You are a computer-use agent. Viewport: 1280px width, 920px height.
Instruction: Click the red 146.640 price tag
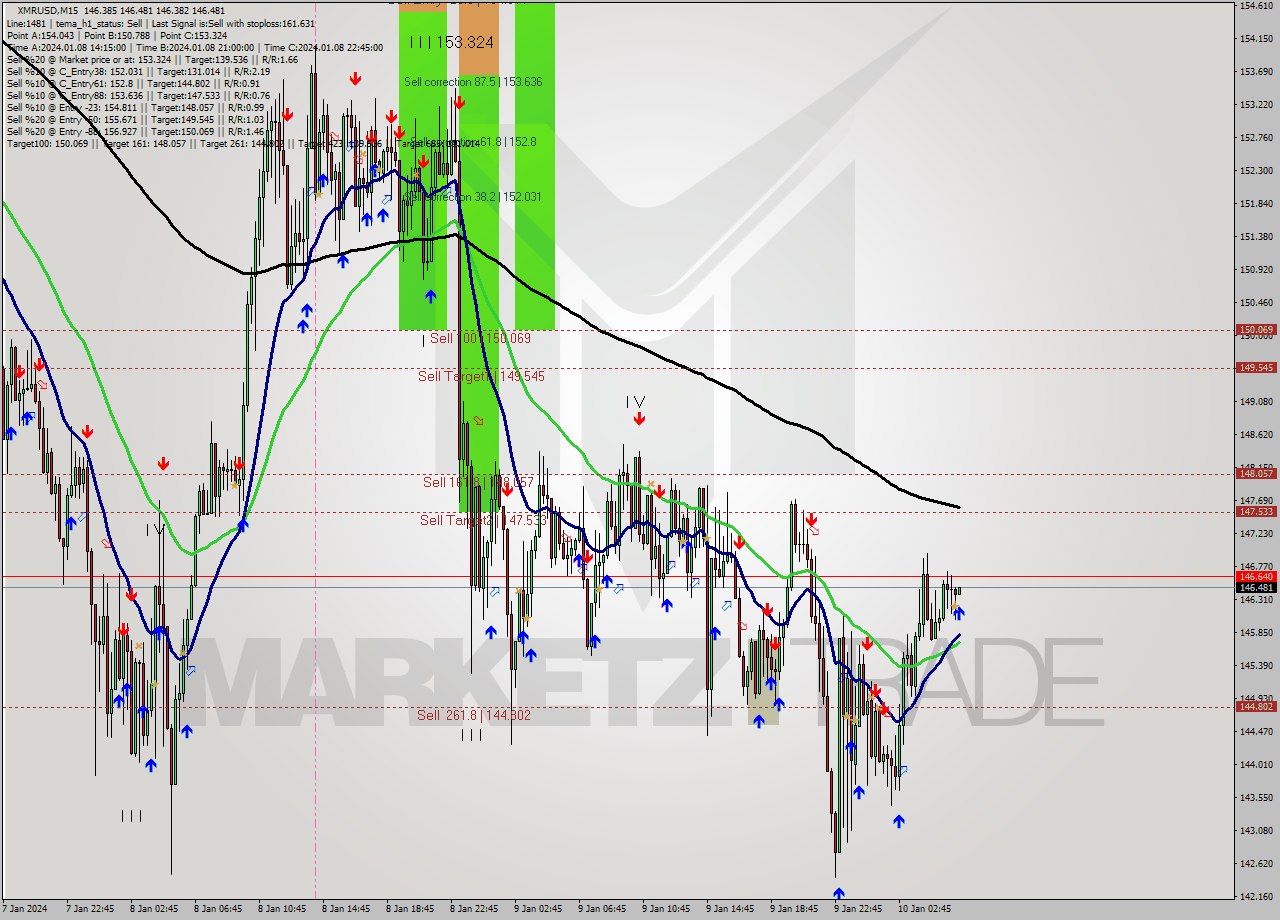point(1256,576)
